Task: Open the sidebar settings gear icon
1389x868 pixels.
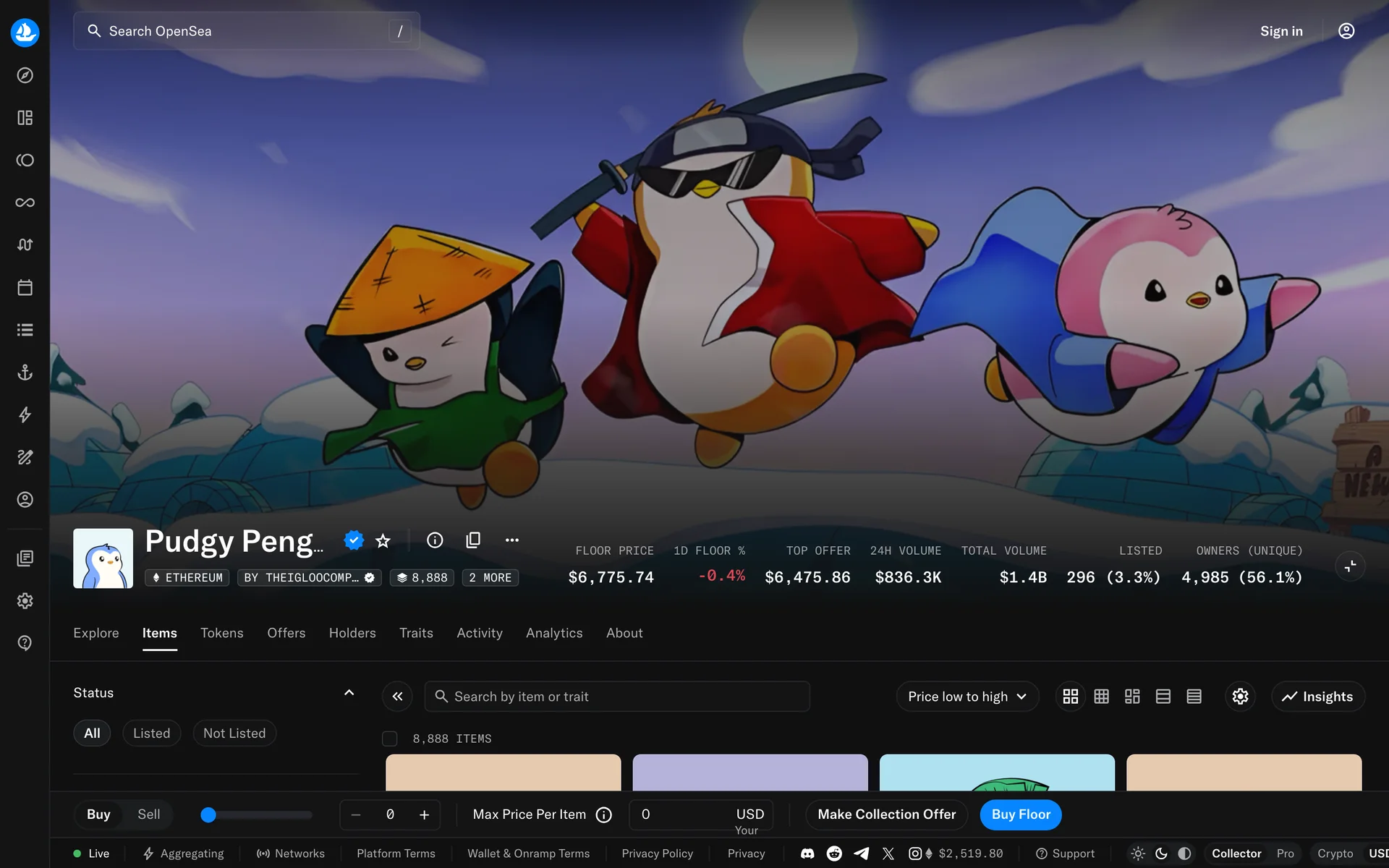Action: [25, 600]
